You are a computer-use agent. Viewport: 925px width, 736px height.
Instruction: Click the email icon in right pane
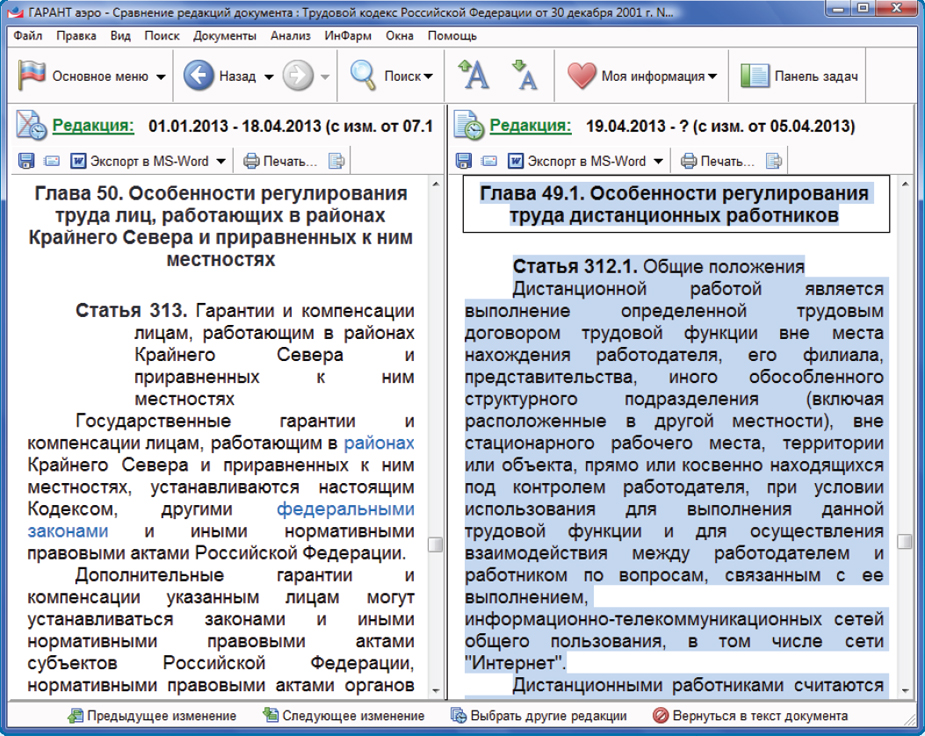[x=489, y=160]
